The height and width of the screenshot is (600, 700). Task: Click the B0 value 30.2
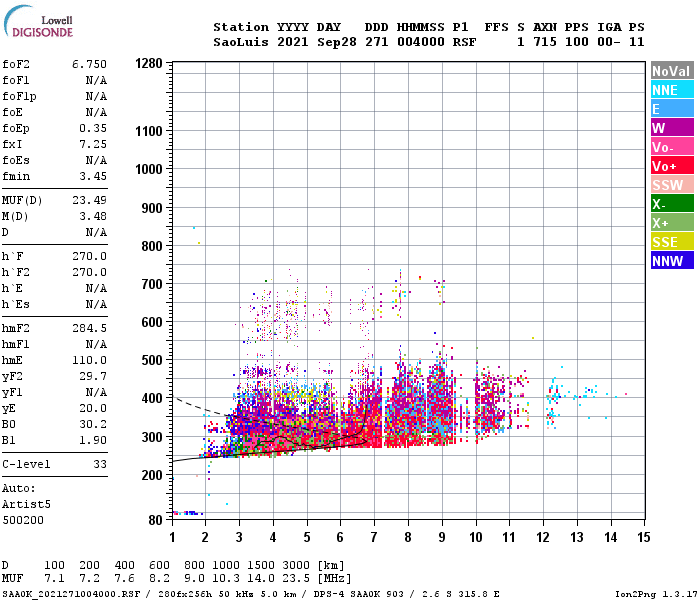point(93,424)
